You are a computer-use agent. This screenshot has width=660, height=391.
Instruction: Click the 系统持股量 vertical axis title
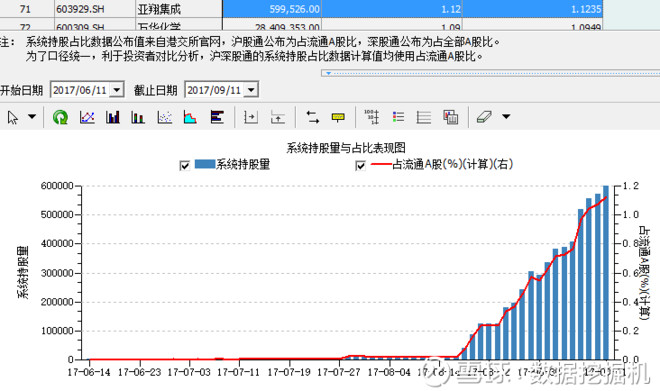tap(23, 272)
